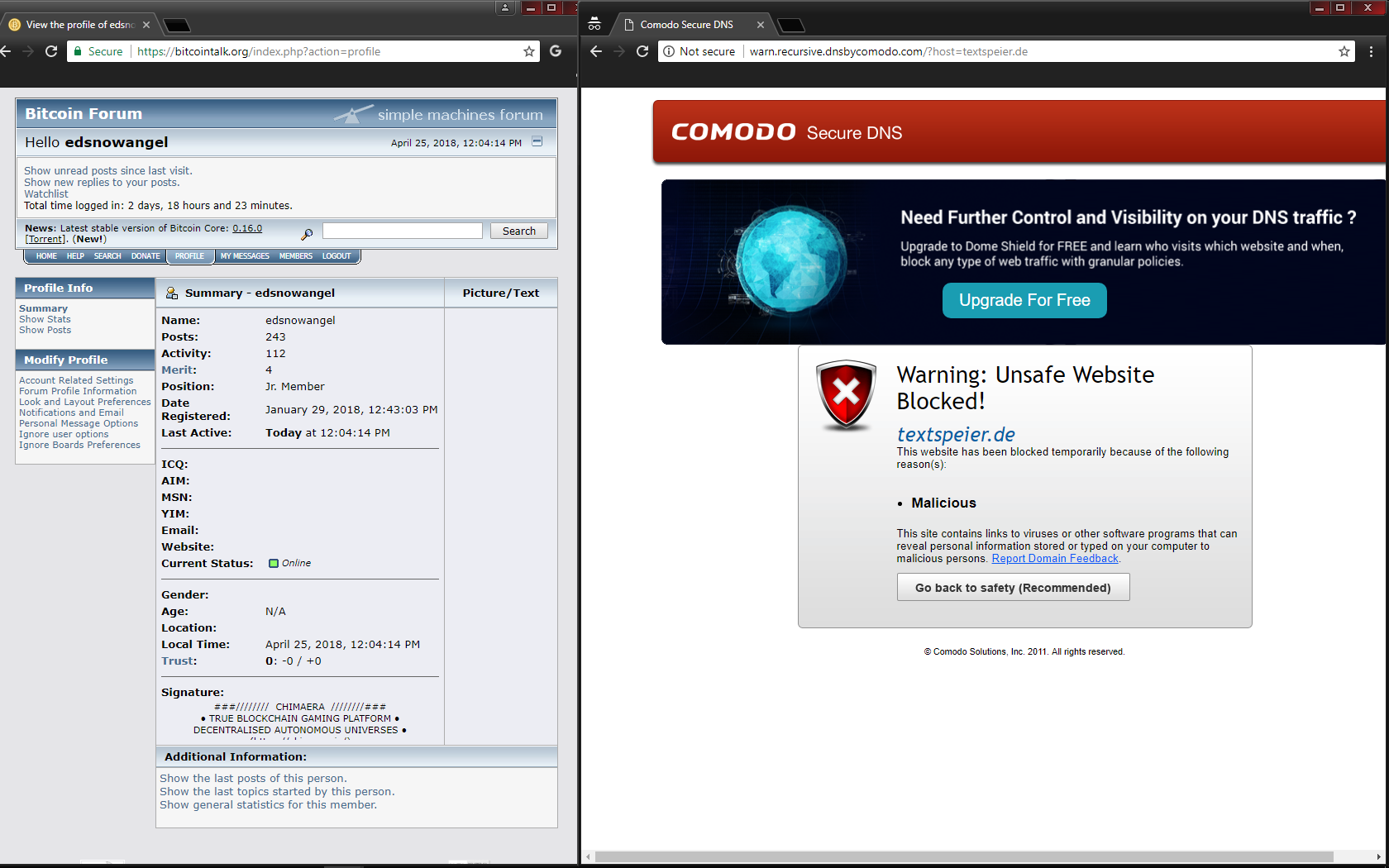Collapse the forum header with minus icon

click(x=537, y=141)
